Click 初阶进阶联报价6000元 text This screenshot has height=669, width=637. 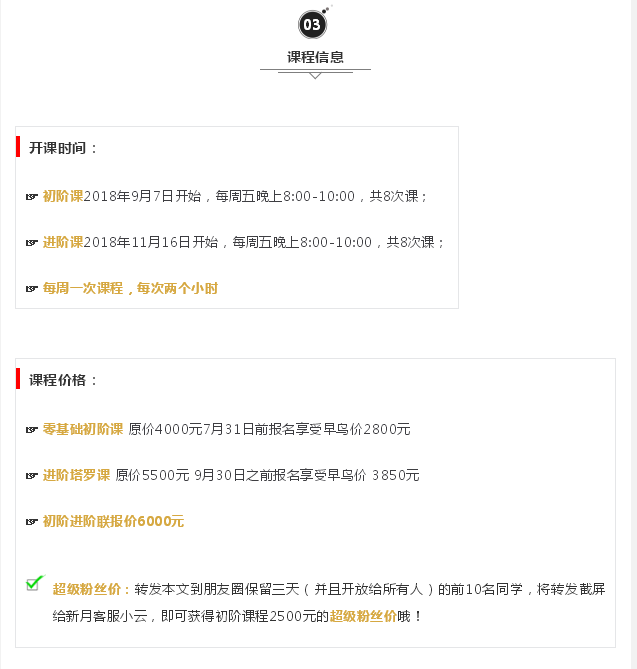pyautogui.click(x=113, y=521)
